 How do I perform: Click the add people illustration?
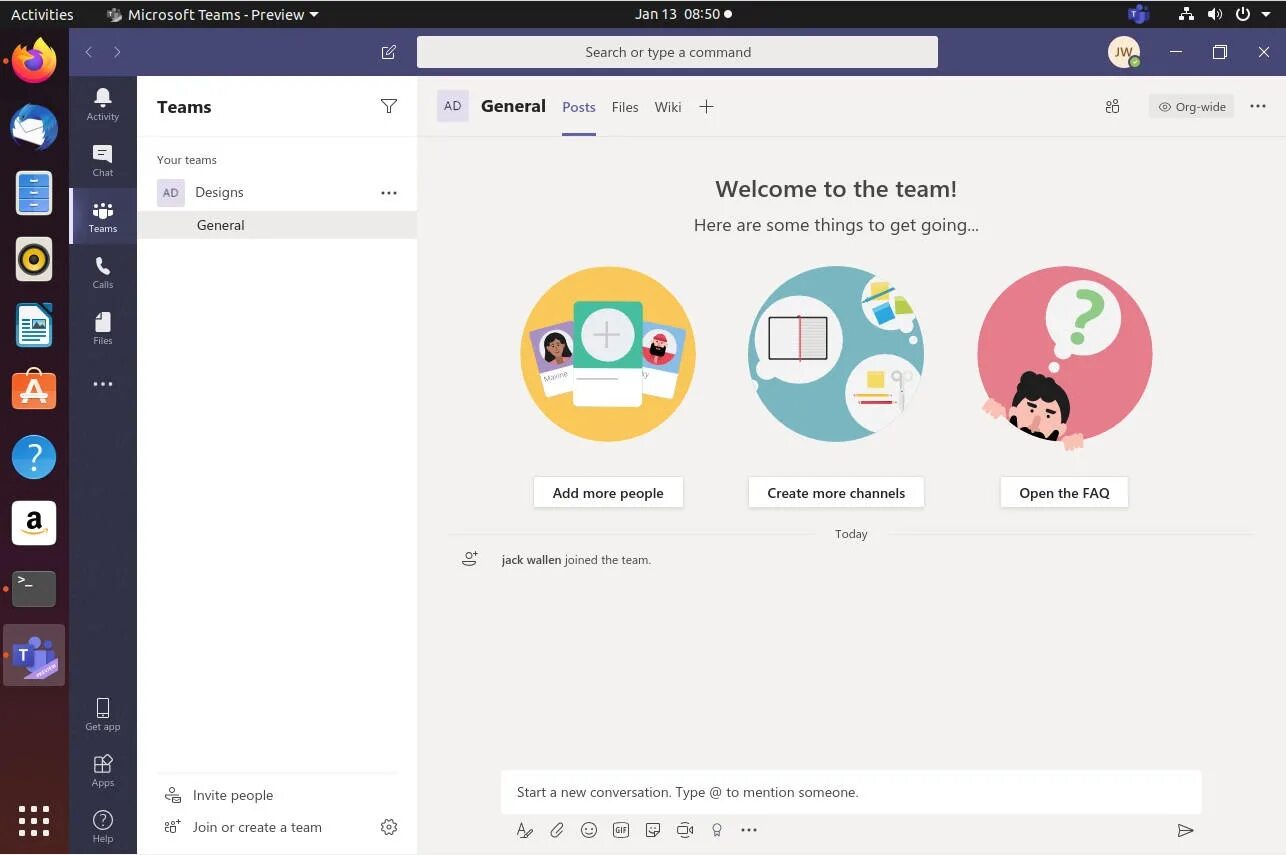tap(608, 354)
